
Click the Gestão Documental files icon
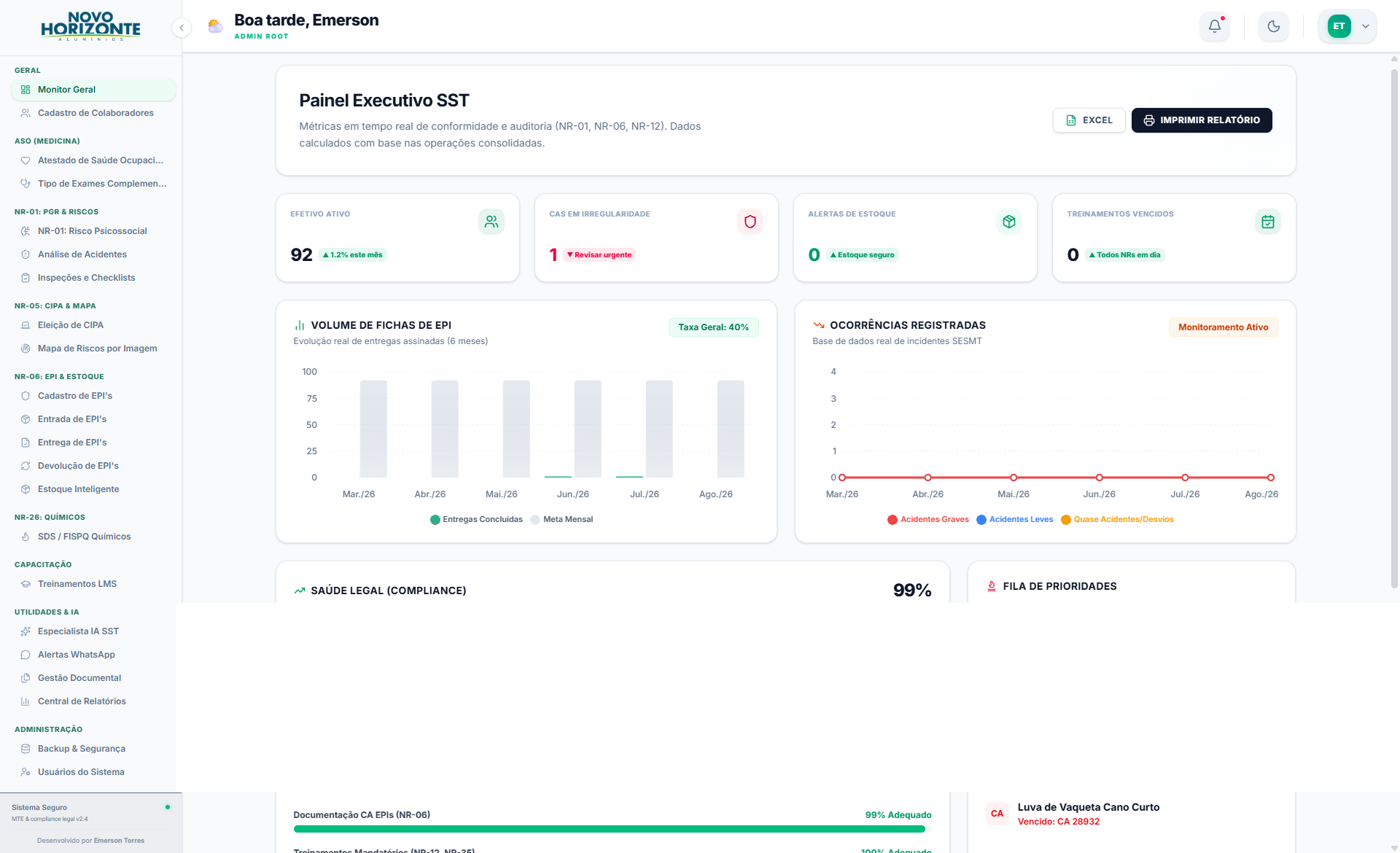click(26, 678)
